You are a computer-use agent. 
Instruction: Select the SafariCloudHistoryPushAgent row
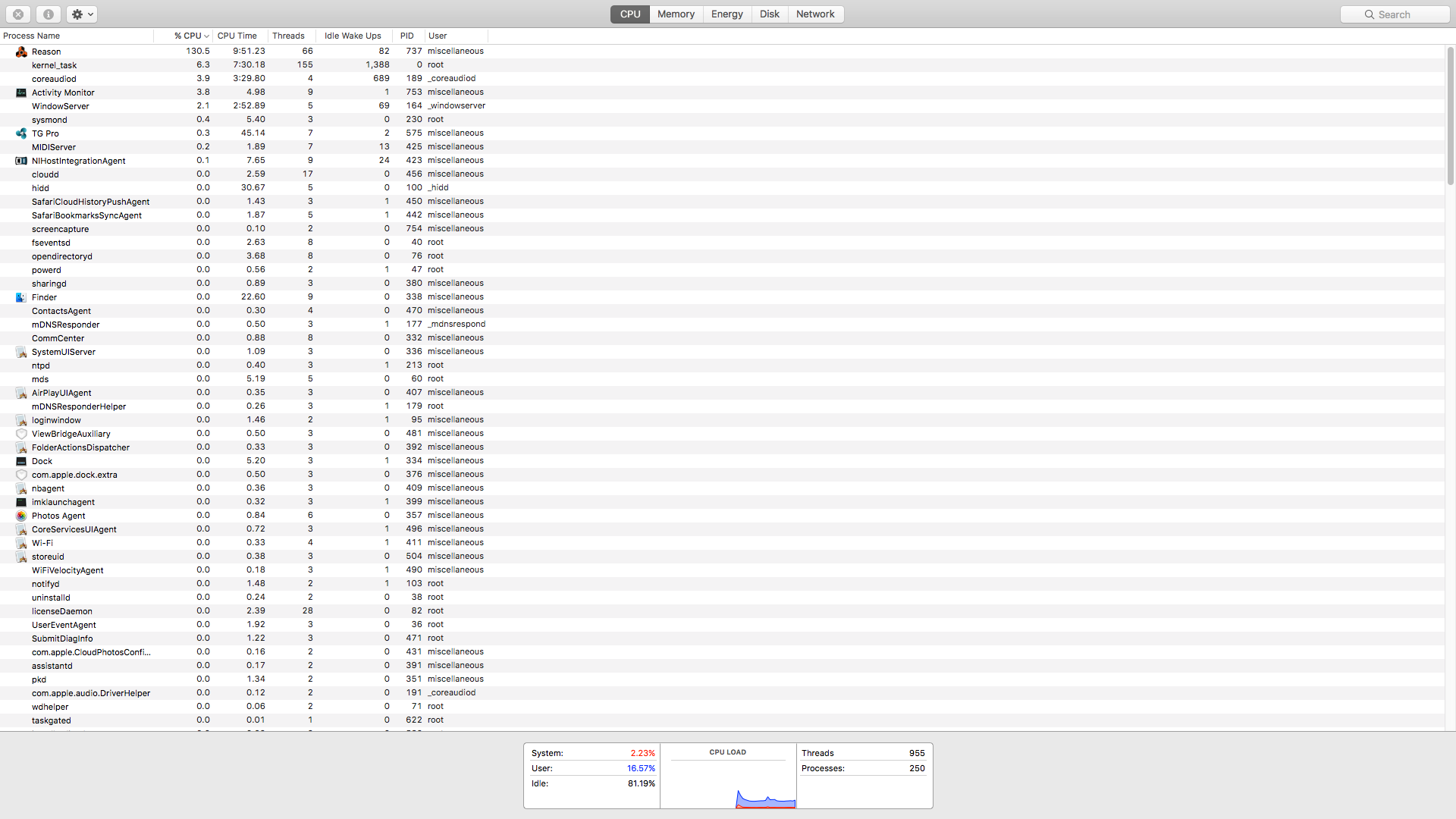(x=722, y=202)
